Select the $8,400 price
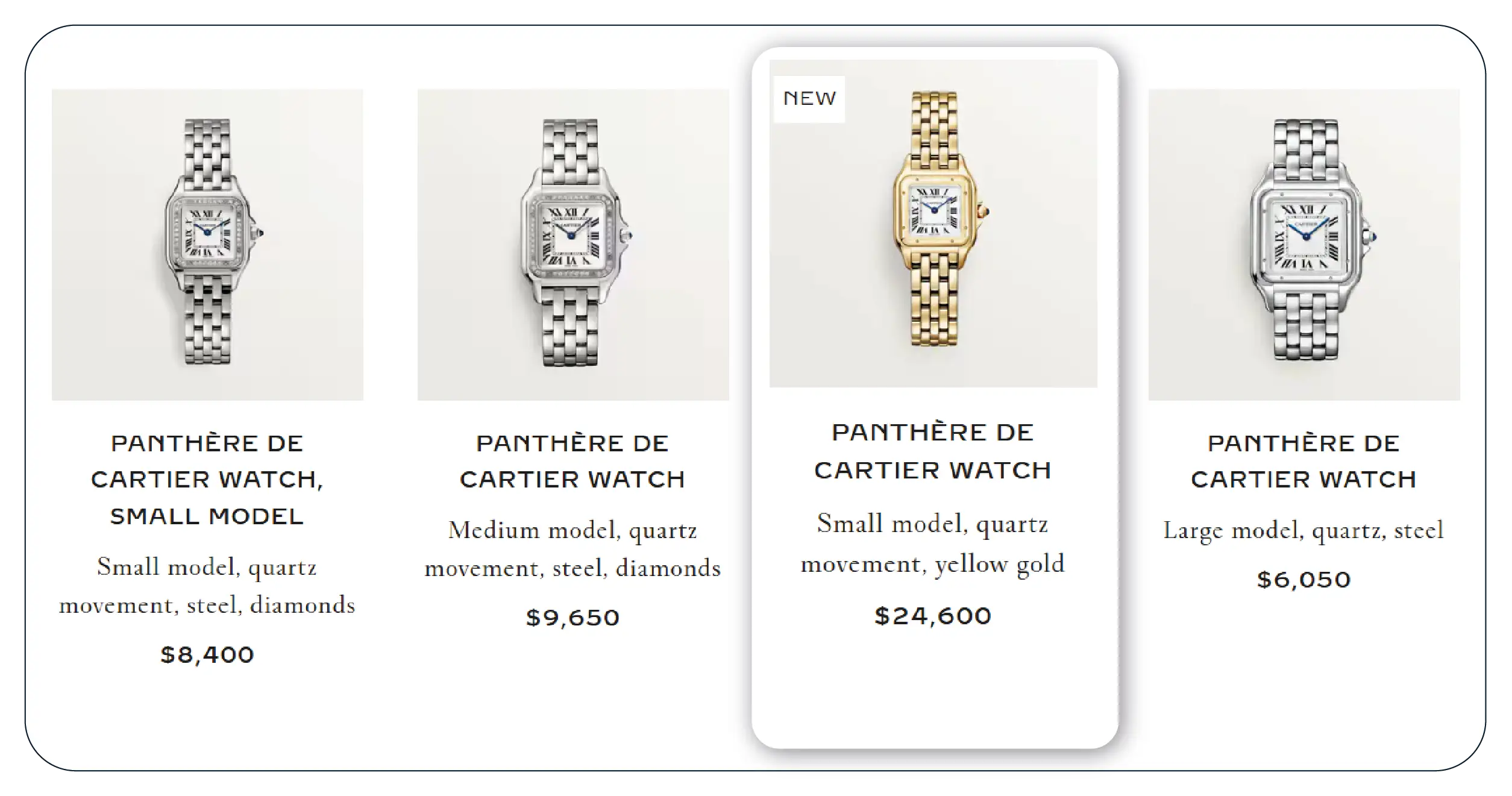The width and height of the screenshot is (1512, 796). click(207, 654)
